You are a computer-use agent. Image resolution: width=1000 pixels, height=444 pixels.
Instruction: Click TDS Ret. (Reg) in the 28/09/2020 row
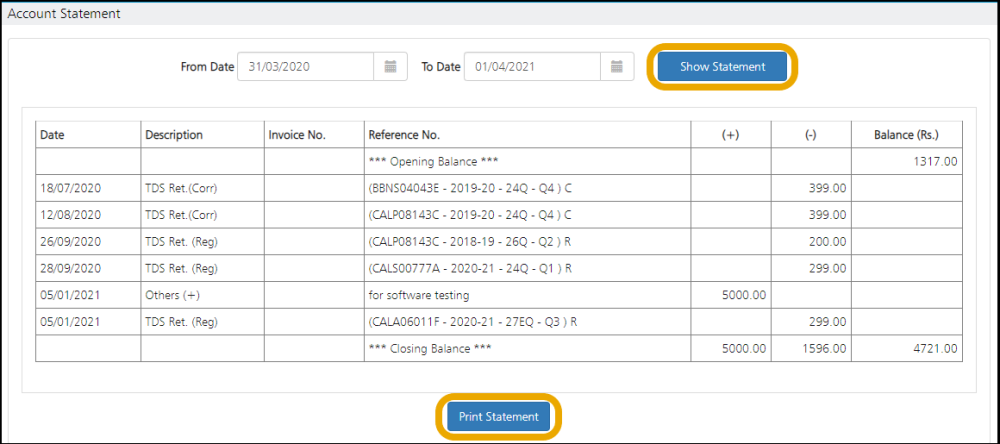tap(181, 269)
